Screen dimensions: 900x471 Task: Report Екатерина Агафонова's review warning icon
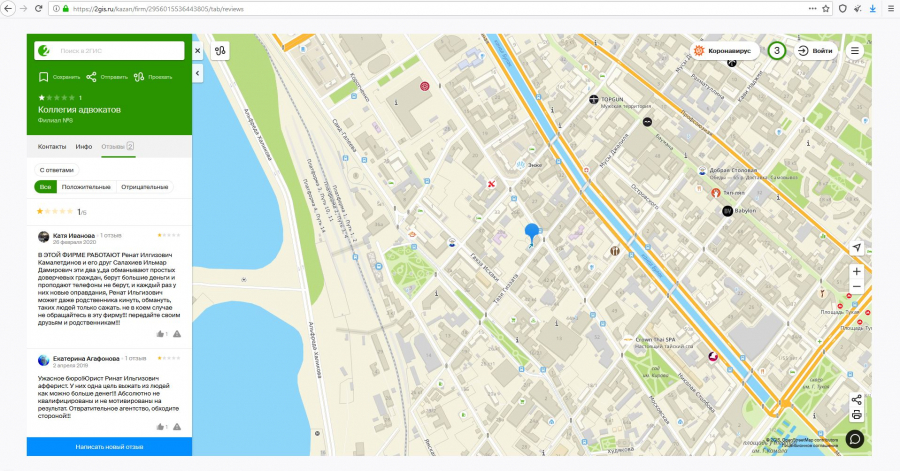(x=177, y=427)
